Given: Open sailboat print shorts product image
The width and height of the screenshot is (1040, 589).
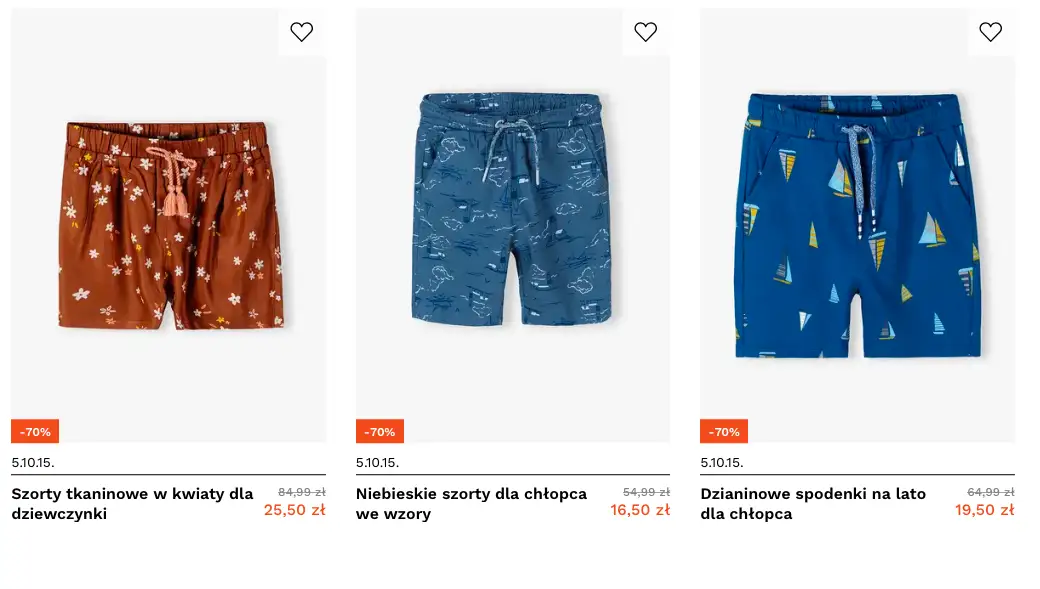Looking at the screenshot, I should click(x=857, y=225).
